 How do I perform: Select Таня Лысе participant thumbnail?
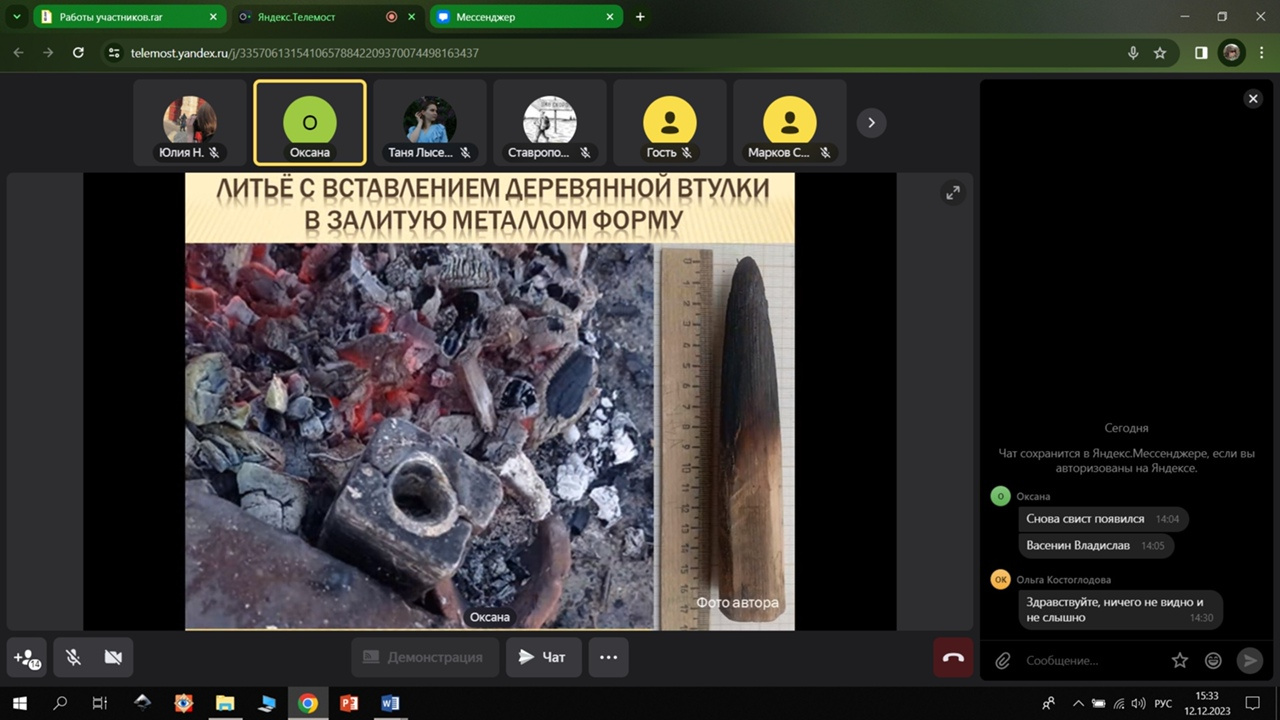pyautogui.click(x=430, y=123)
